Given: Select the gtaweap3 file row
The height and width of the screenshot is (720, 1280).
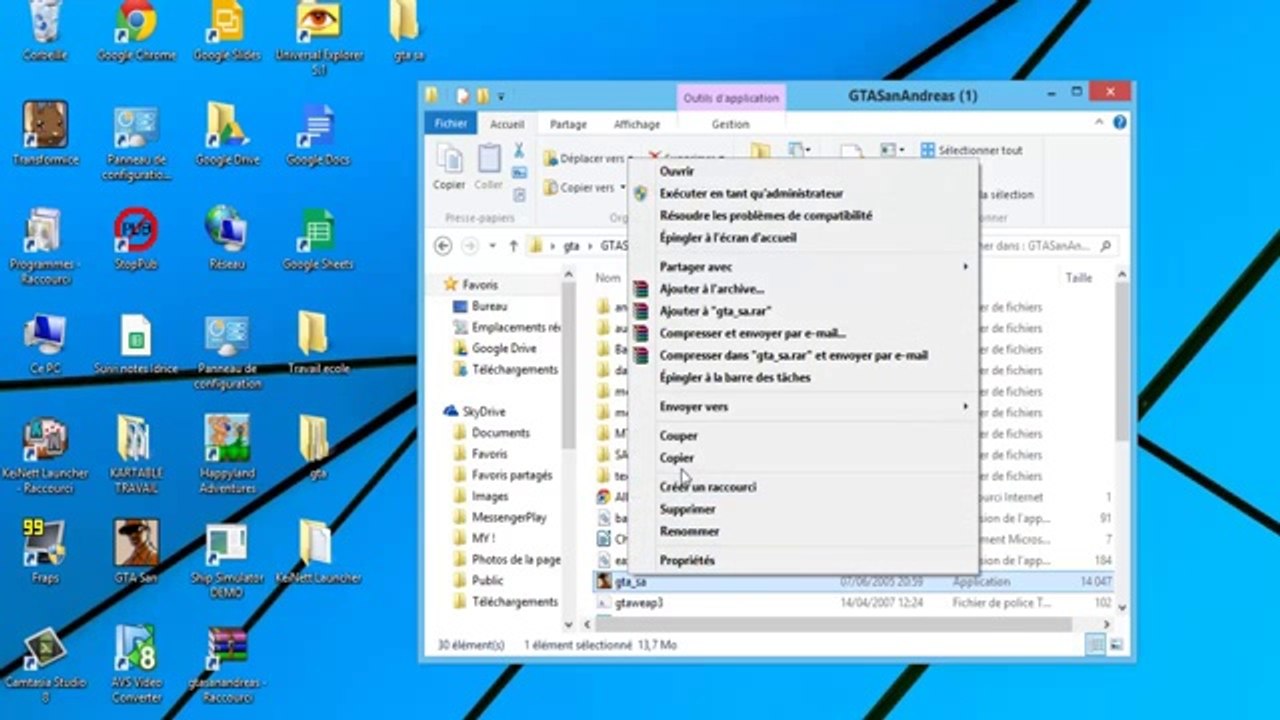Looking at the screenshot, I should point(853,603).
